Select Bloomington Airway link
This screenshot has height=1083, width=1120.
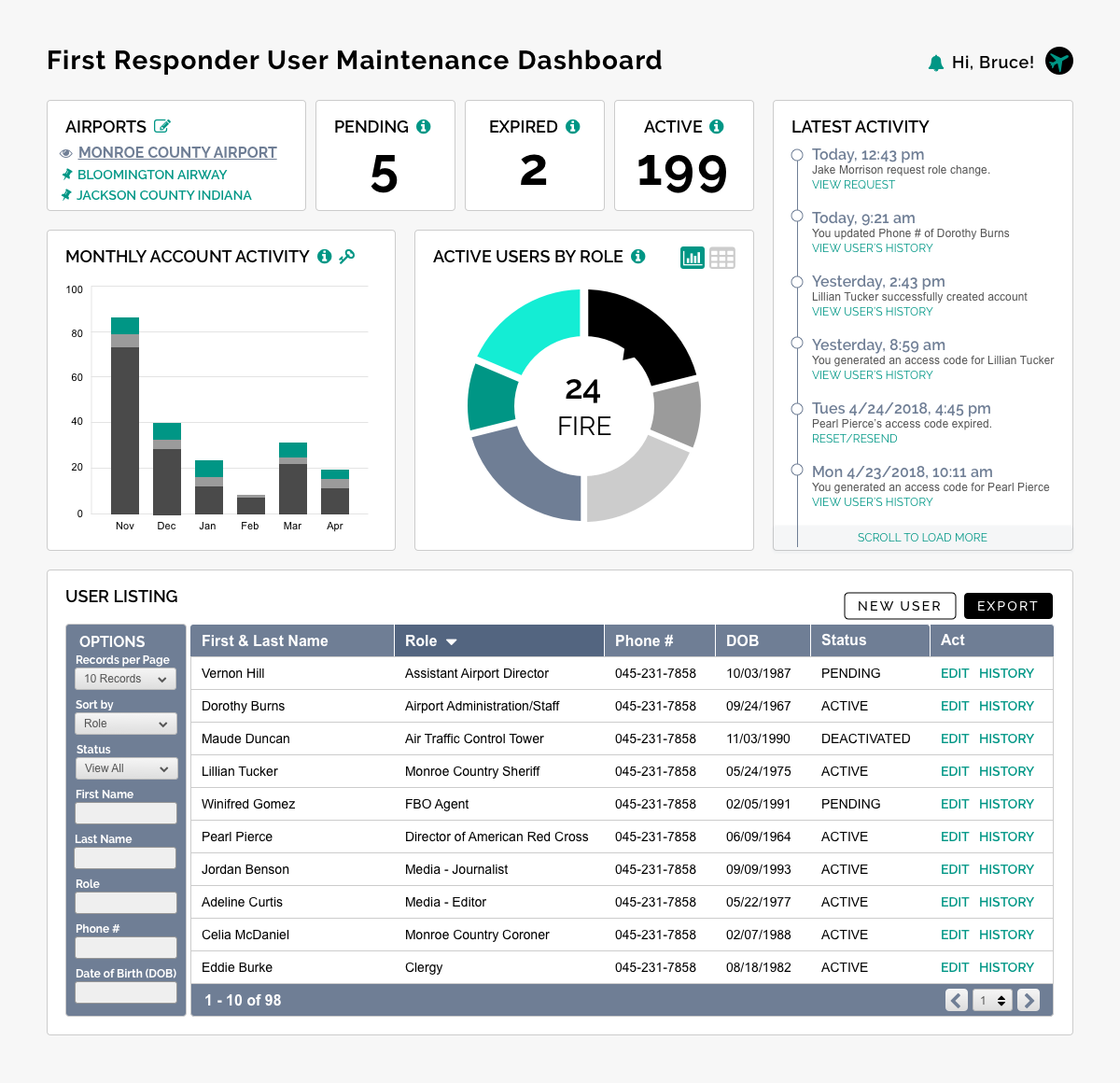[152, 175]
